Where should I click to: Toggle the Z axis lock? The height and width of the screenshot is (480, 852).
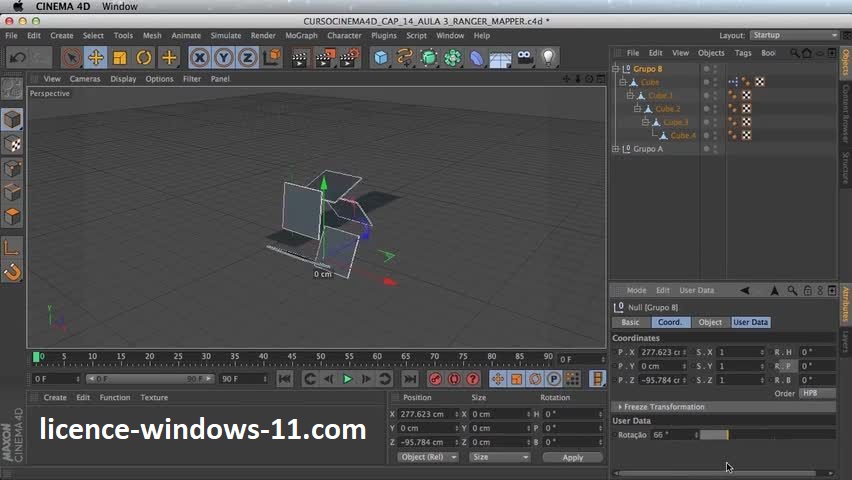coord(248,58)
